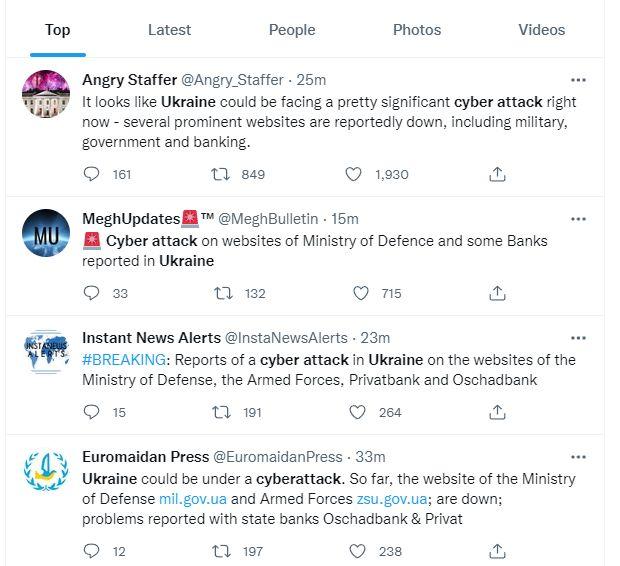Screen dimensions: 620x566
Task: Open more options on Angry Staffer tweet
Action: [x=578, y=80]
